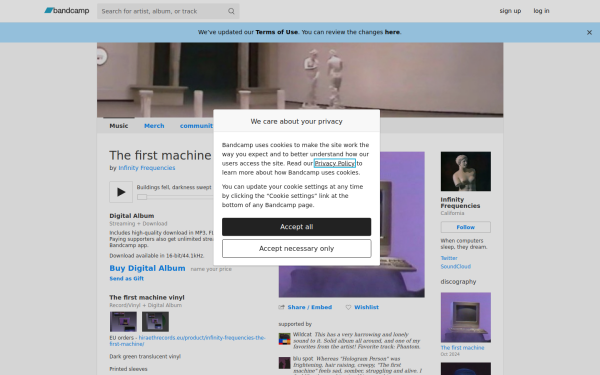Switch to the community tab
The height and width of the screenshot is (375, 600).
196,126
